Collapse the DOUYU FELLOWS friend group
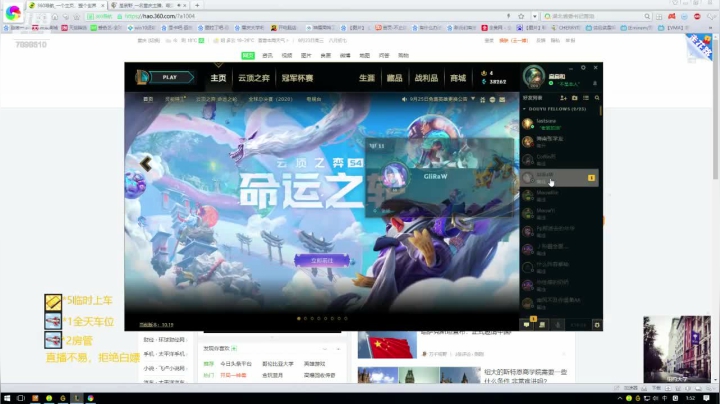This screenshot has height=404, width=720. coord(524,109)
